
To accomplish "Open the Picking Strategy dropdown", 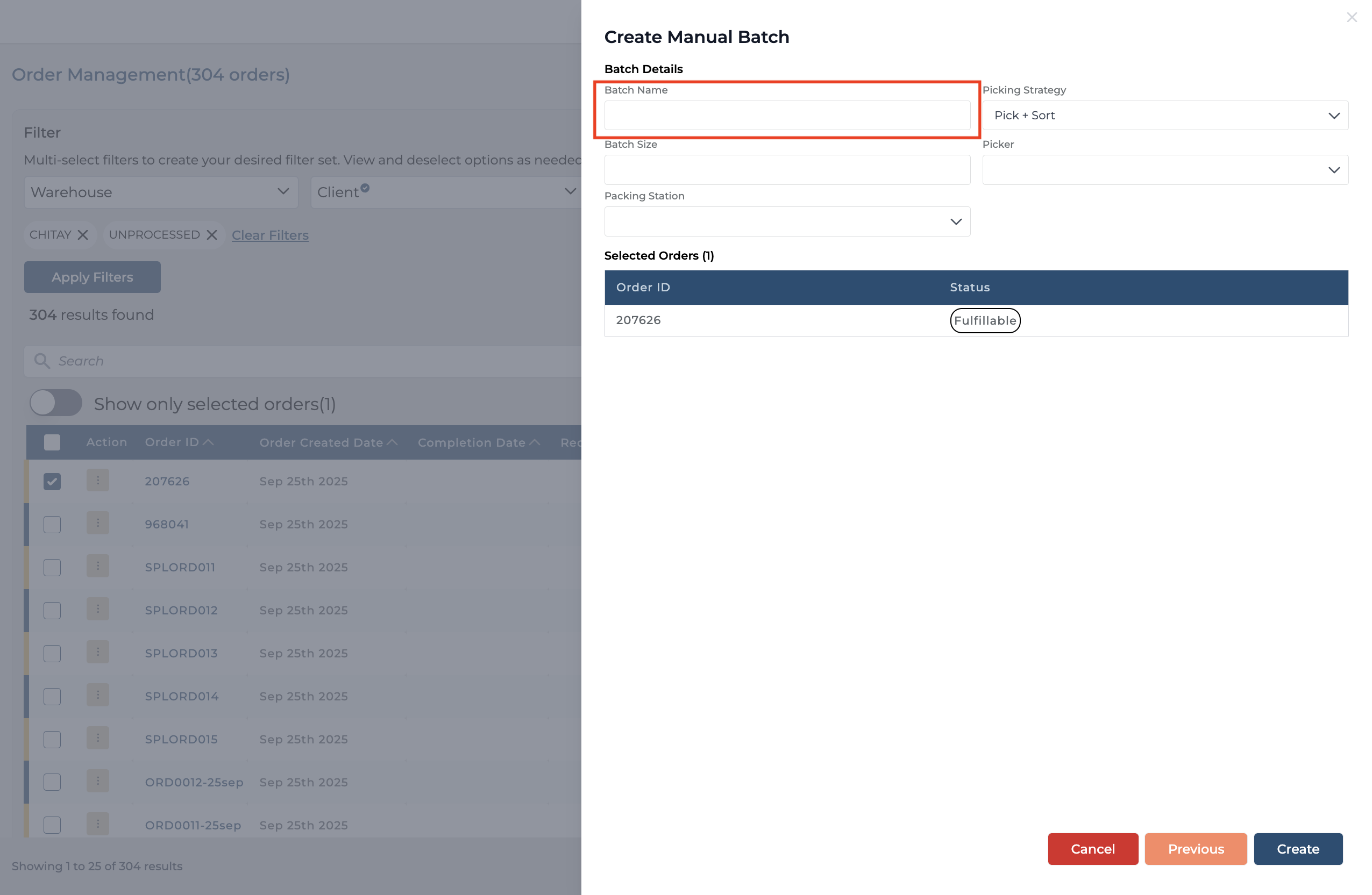I will click(1164, 115).
